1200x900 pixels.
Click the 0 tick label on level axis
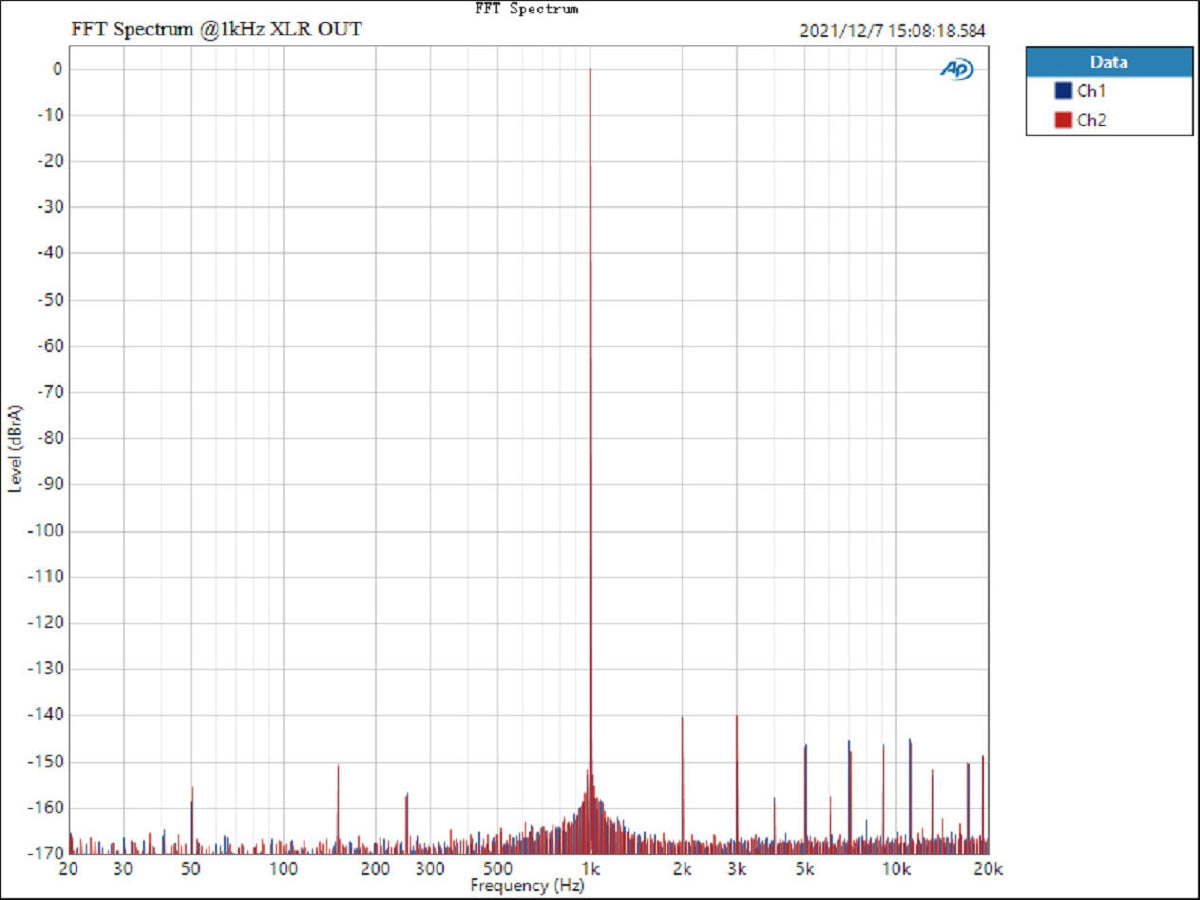[58, 69]
